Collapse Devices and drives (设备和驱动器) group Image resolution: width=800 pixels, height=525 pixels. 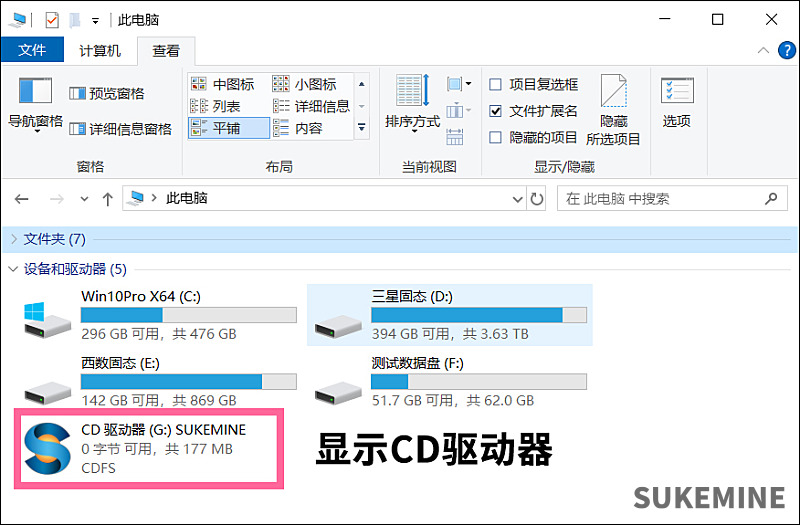tap(13, 269)
